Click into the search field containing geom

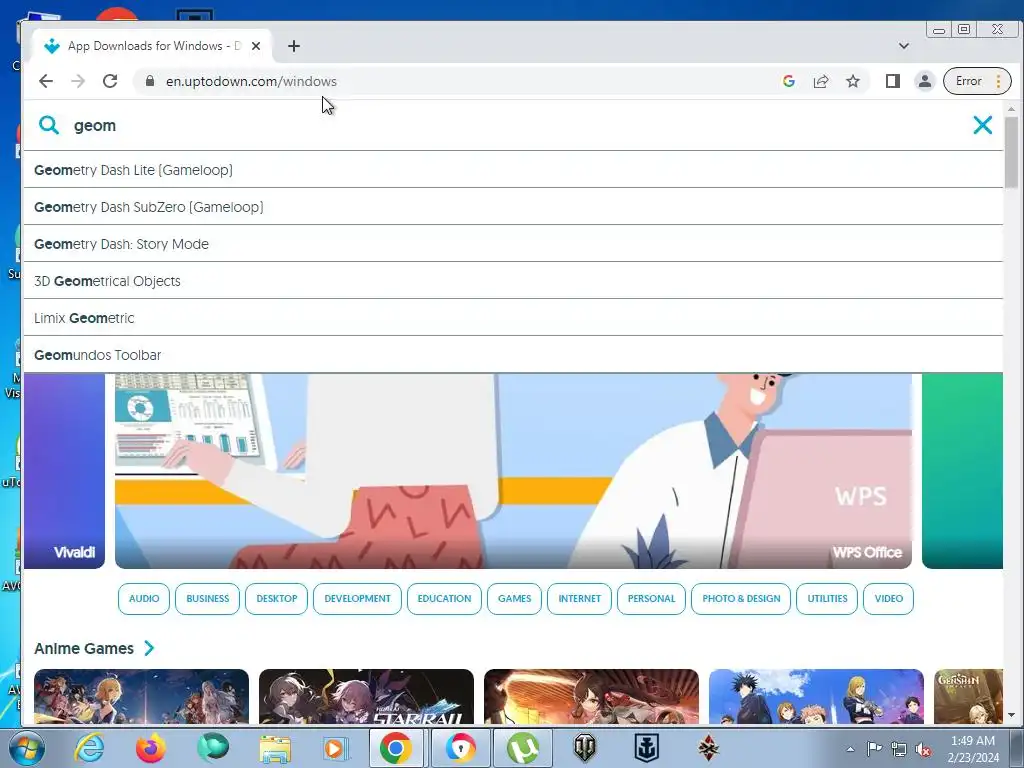509,125
